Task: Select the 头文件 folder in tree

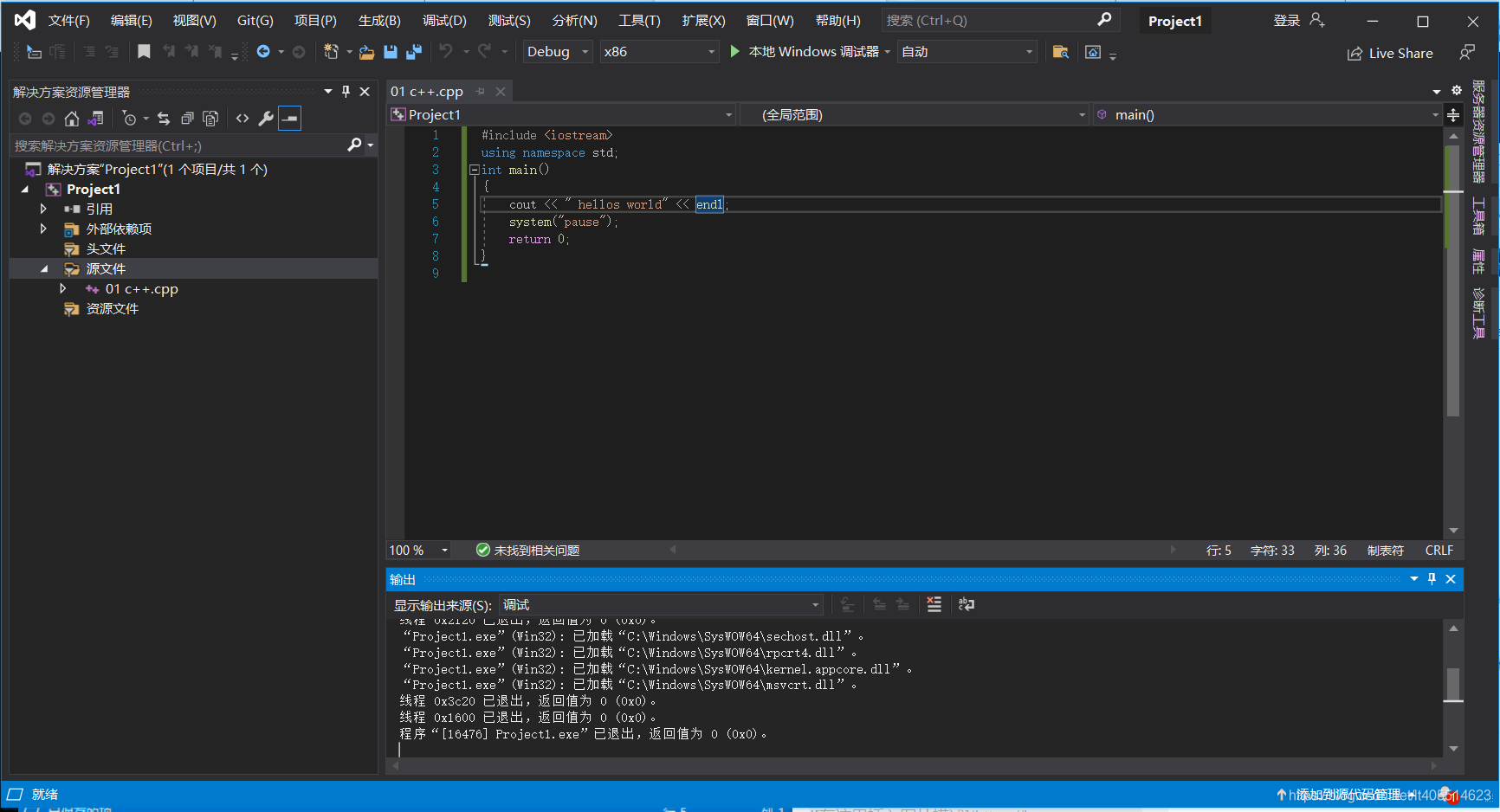Action: (x=106, y=248)
